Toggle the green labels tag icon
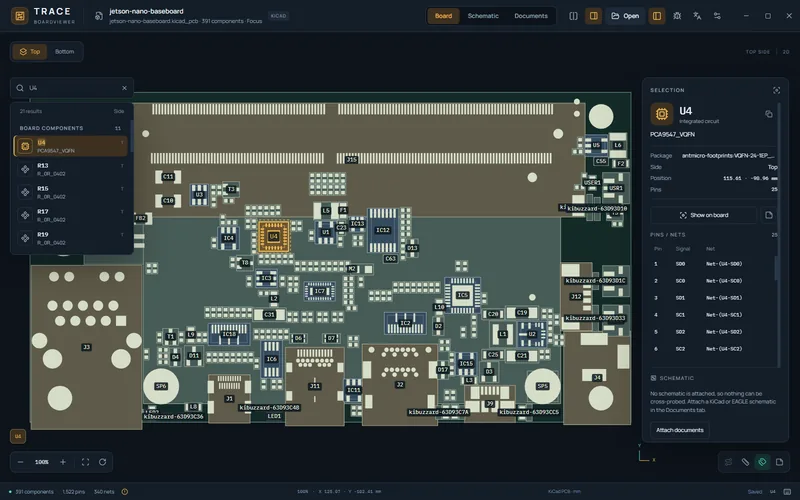 (762, 462)
